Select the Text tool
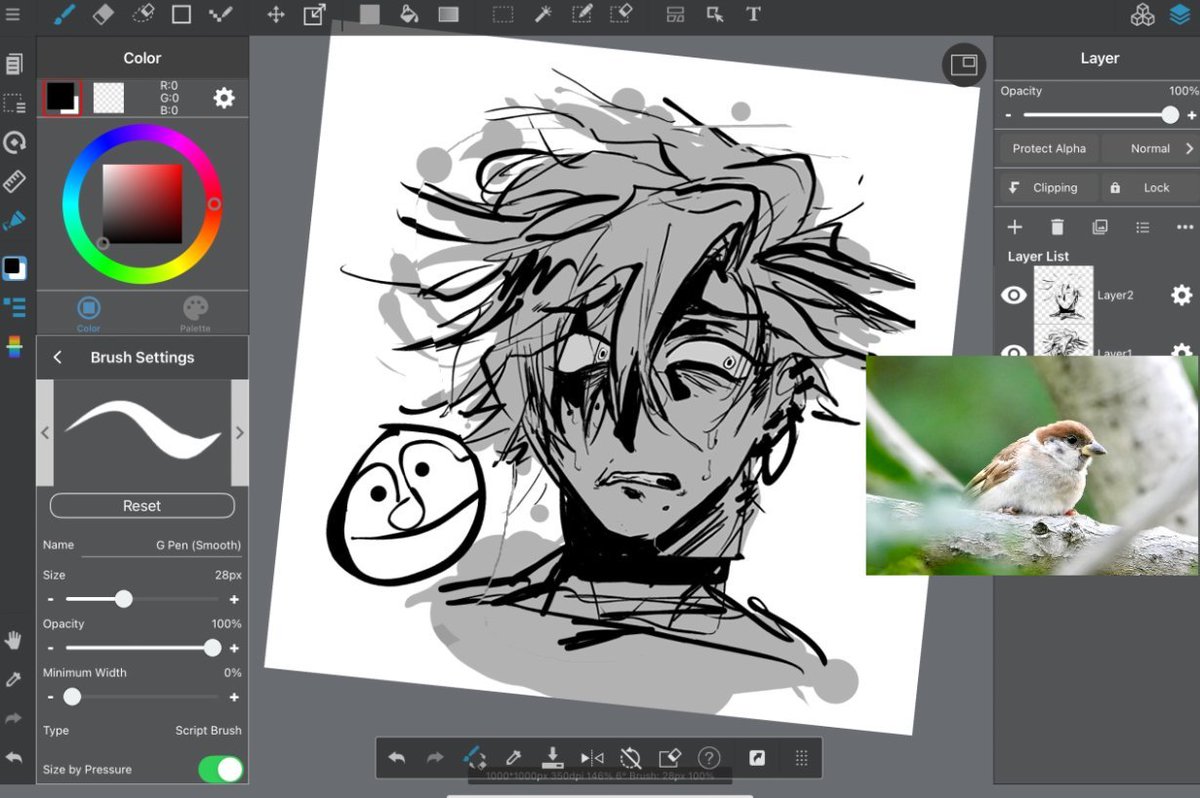The width and height of the screenshot is (1200, 798). 754,15
